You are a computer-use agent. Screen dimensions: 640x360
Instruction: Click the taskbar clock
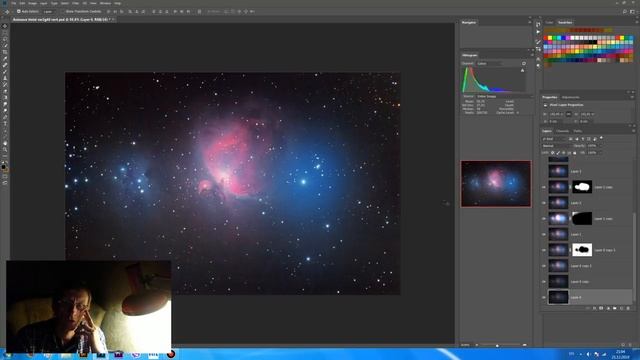click(620, 354)
